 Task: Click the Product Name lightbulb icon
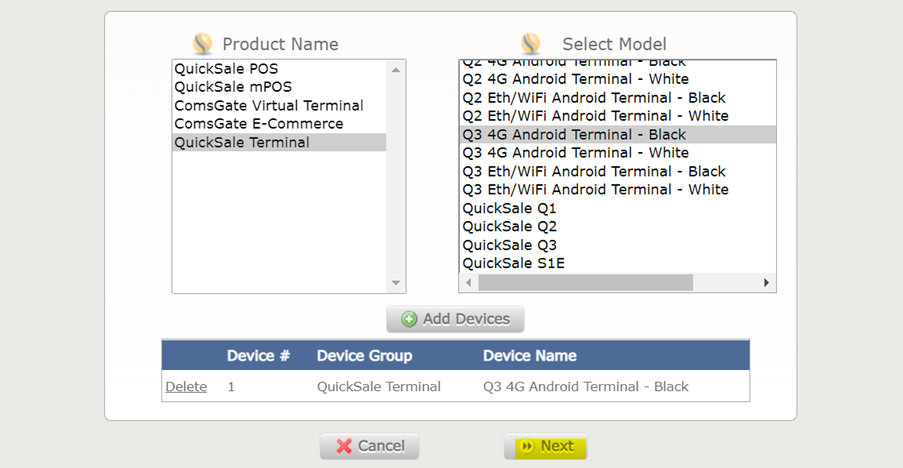(x=203, y=44)
